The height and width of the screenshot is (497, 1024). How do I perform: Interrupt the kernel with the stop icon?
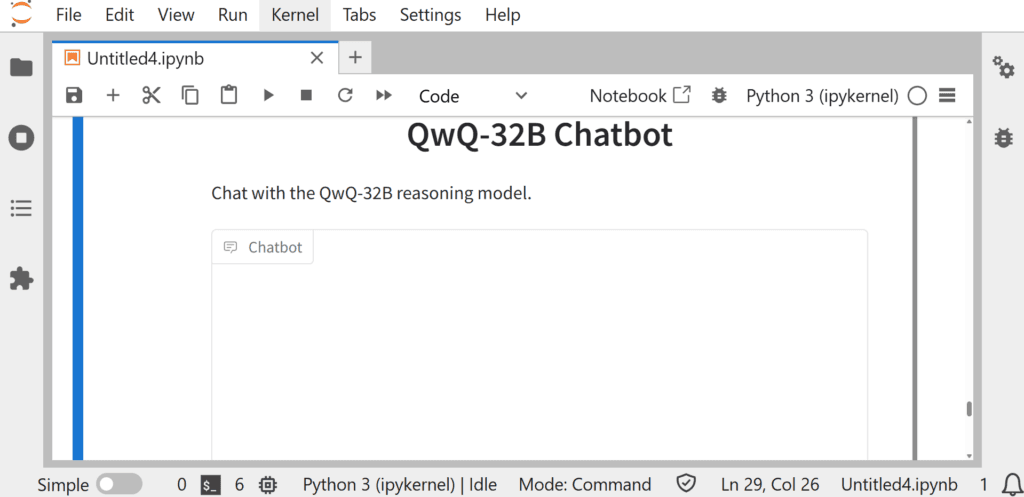307,96
